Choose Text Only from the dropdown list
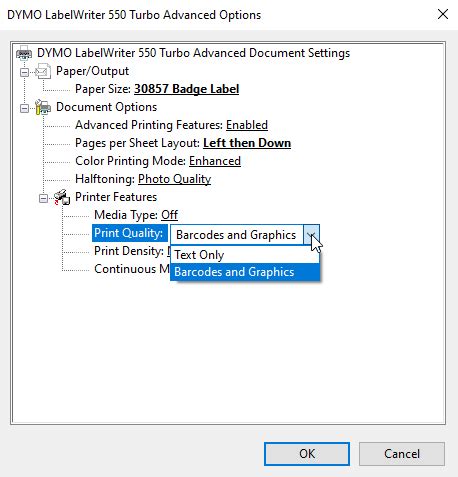Image resolution: width=458 pixels, height=477 pixels. click(x=245, y=255)
